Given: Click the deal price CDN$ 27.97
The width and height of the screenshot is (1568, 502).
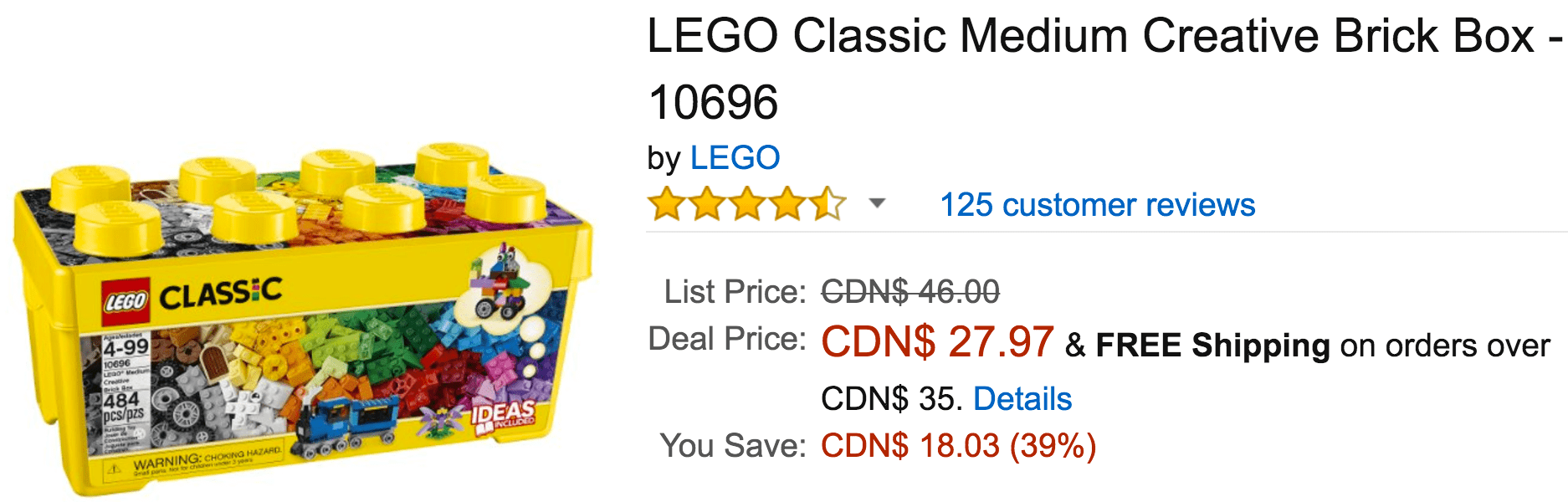Looking at the screenshot, I should 937,342.
